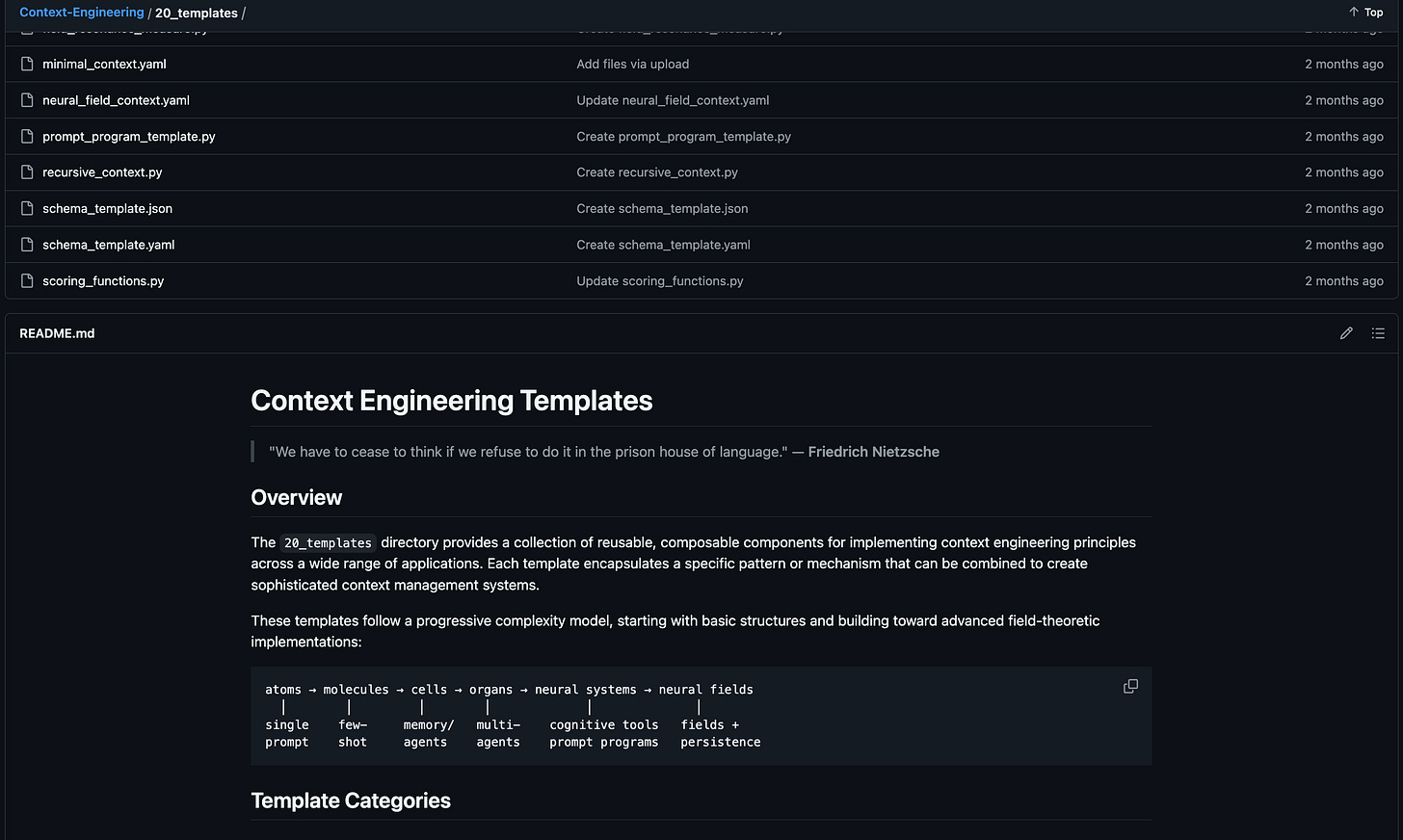Click the file icon beside schema_template.json
The height and width of the screenshot is (840, 1403).
pos(27,208)
